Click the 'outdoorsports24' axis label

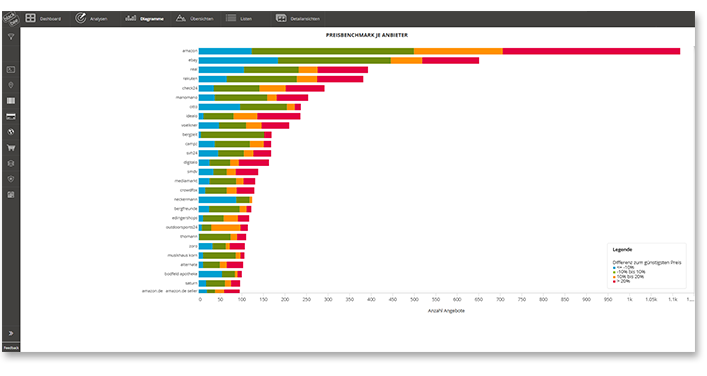[182, 228]
